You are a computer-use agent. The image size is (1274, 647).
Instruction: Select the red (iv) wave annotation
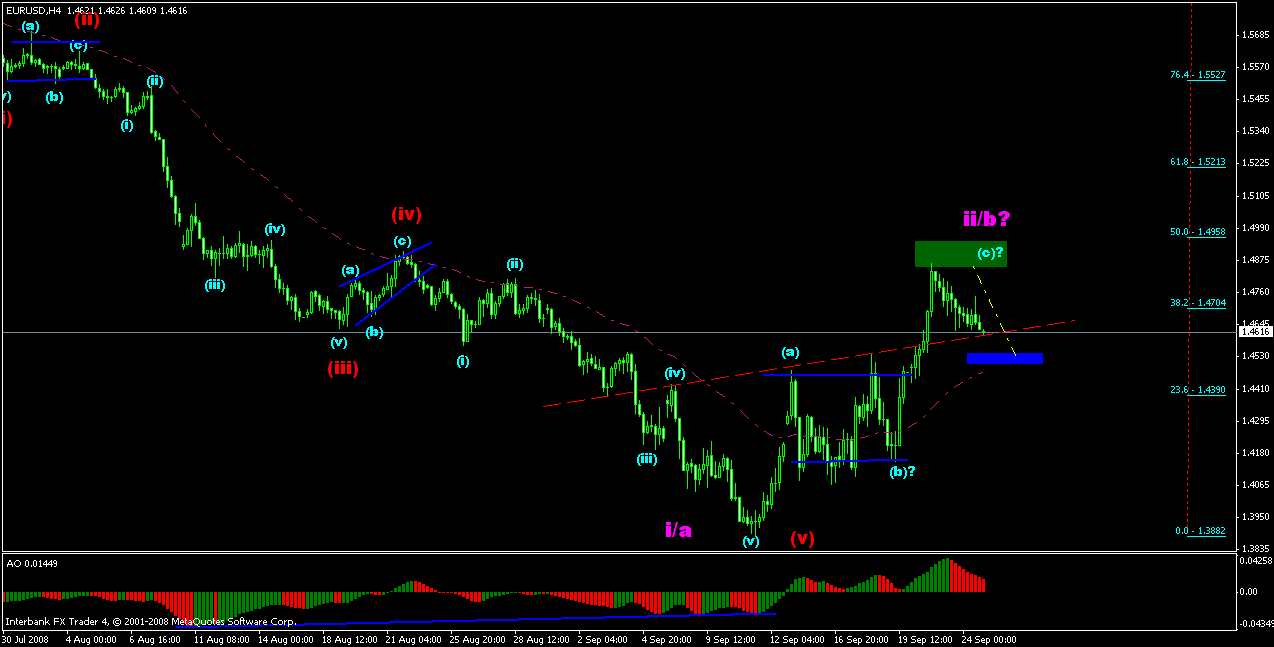[x=405, y=213]
